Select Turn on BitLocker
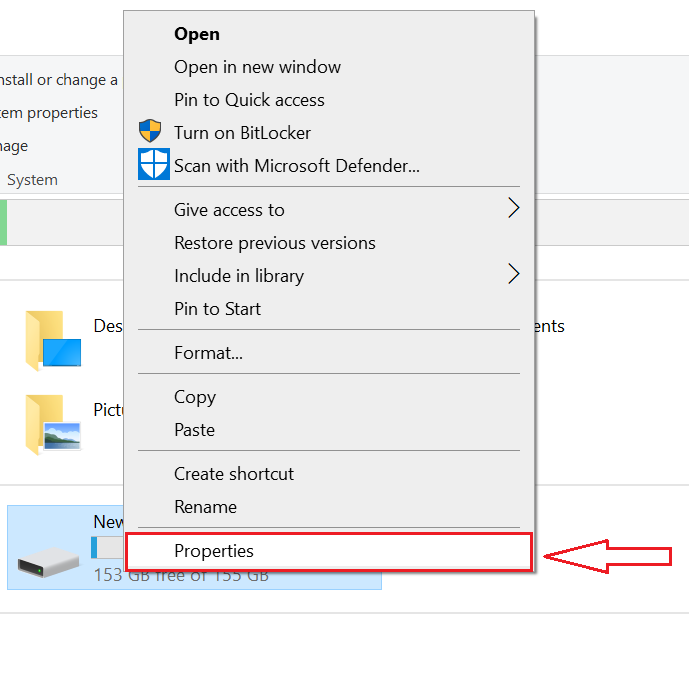The image size is (689, 697). pos(329,133)
